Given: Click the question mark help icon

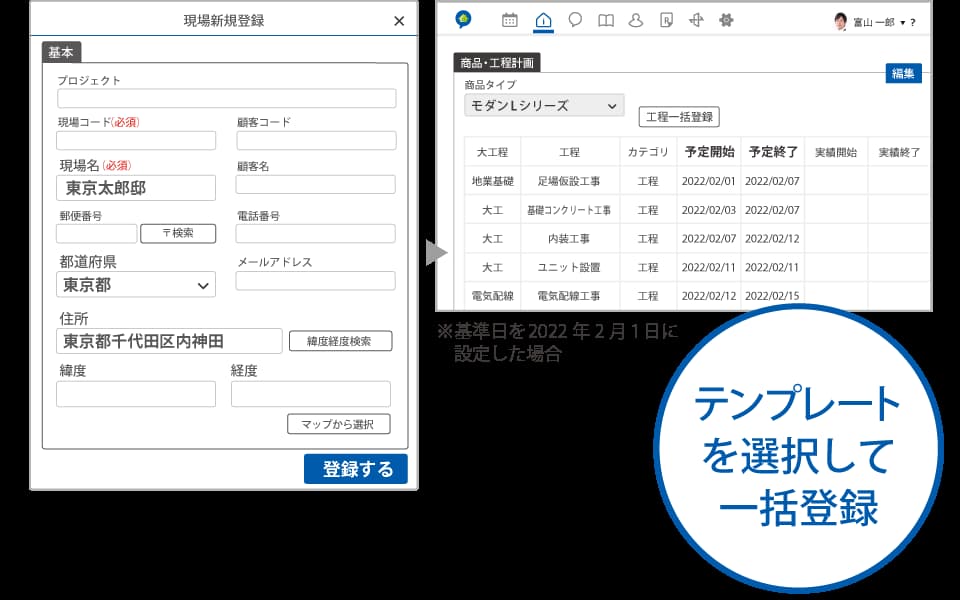Looking at the screenshot, I should point(913,23).
